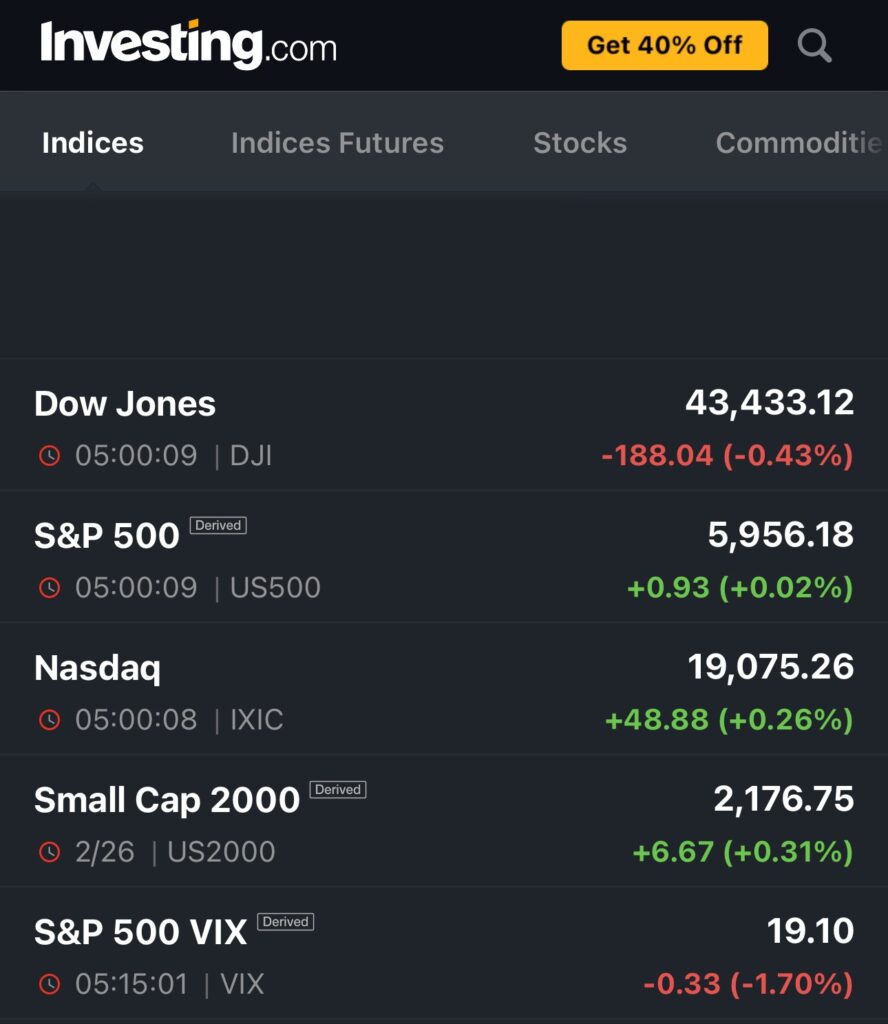Click the Nasdaq clock icon

click(x=49, y=720)
